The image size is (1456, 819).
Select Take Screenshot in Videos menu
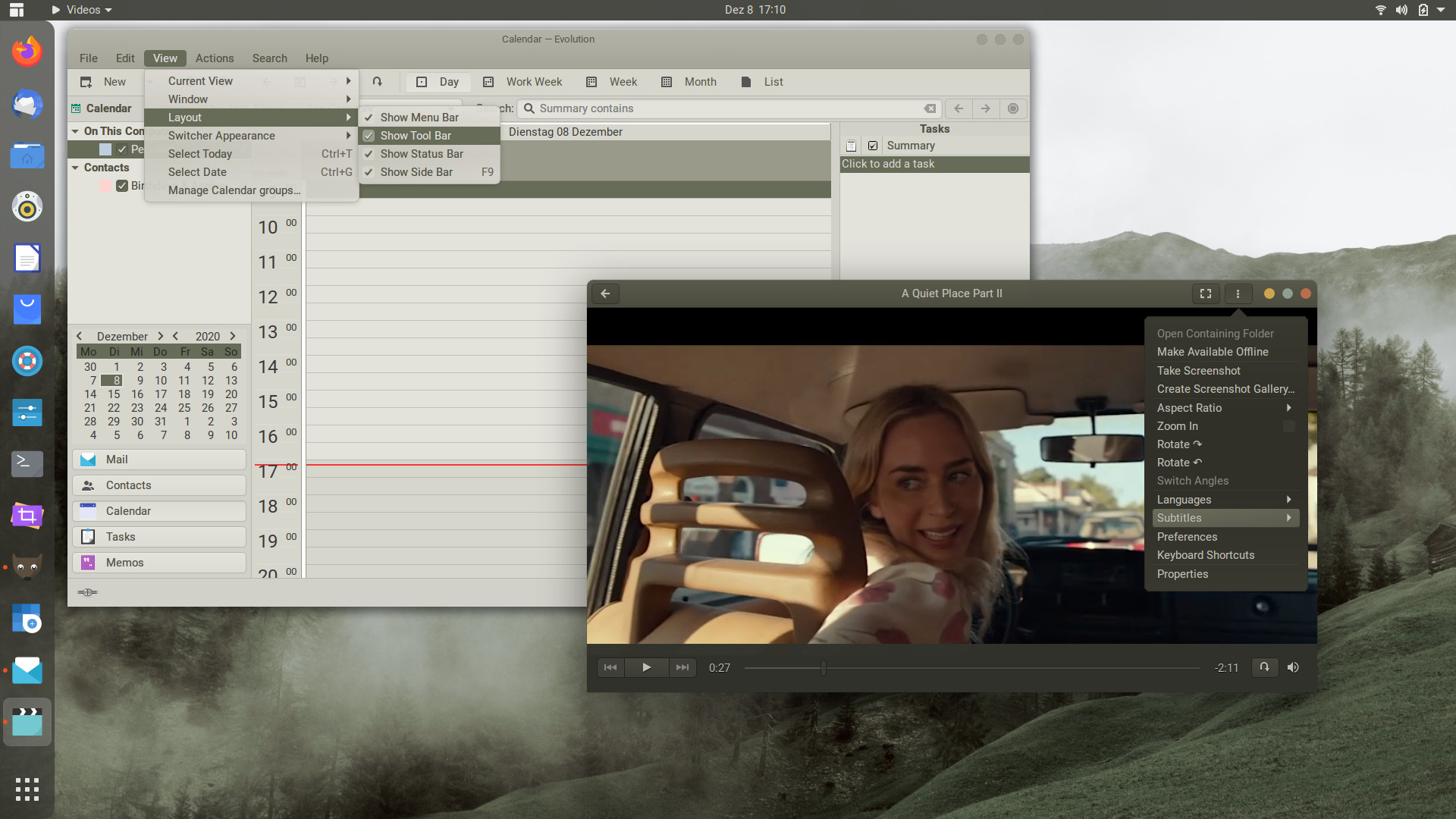tap(1225, 371)
